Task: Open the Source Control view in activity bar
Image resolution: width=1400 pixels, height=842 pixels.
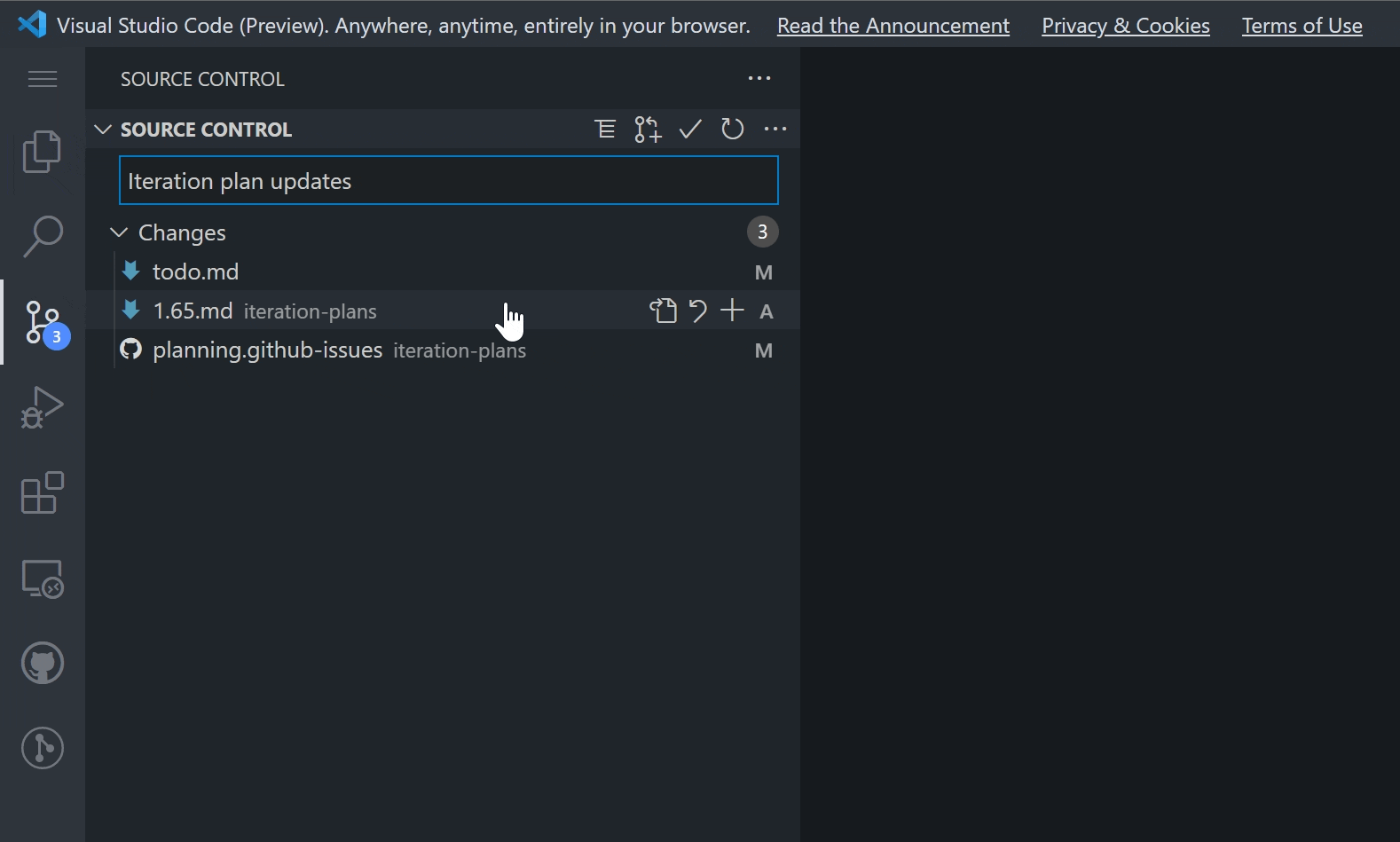Action: tap(43, 322)
